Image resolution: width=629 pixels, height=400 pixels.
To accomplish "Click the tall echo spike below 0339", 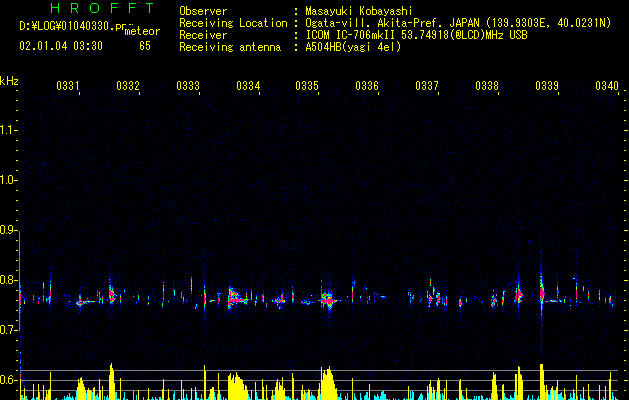I will (x=542, y=294).
